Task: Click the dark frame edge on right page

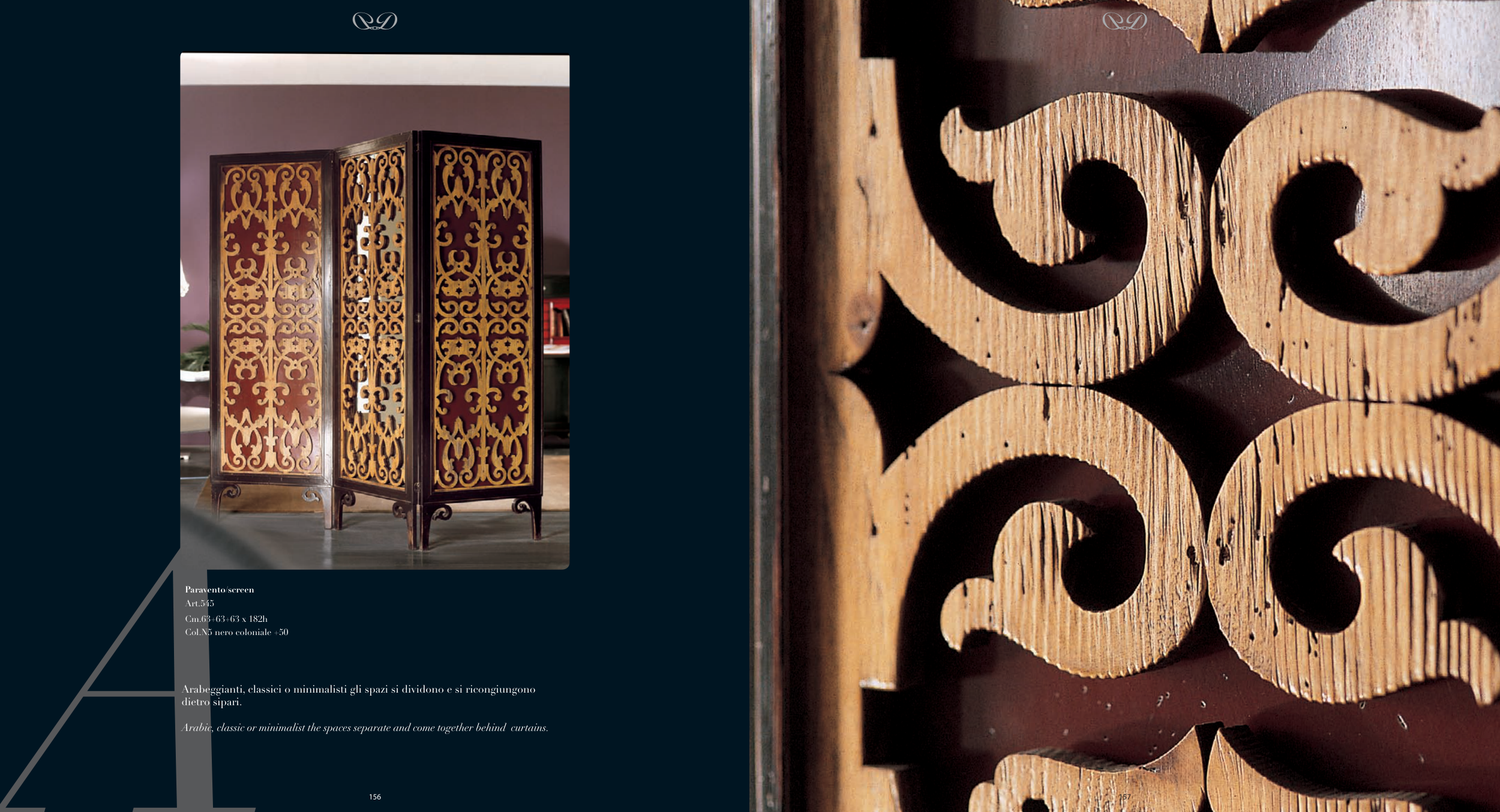Action: (x=766, y=406)
